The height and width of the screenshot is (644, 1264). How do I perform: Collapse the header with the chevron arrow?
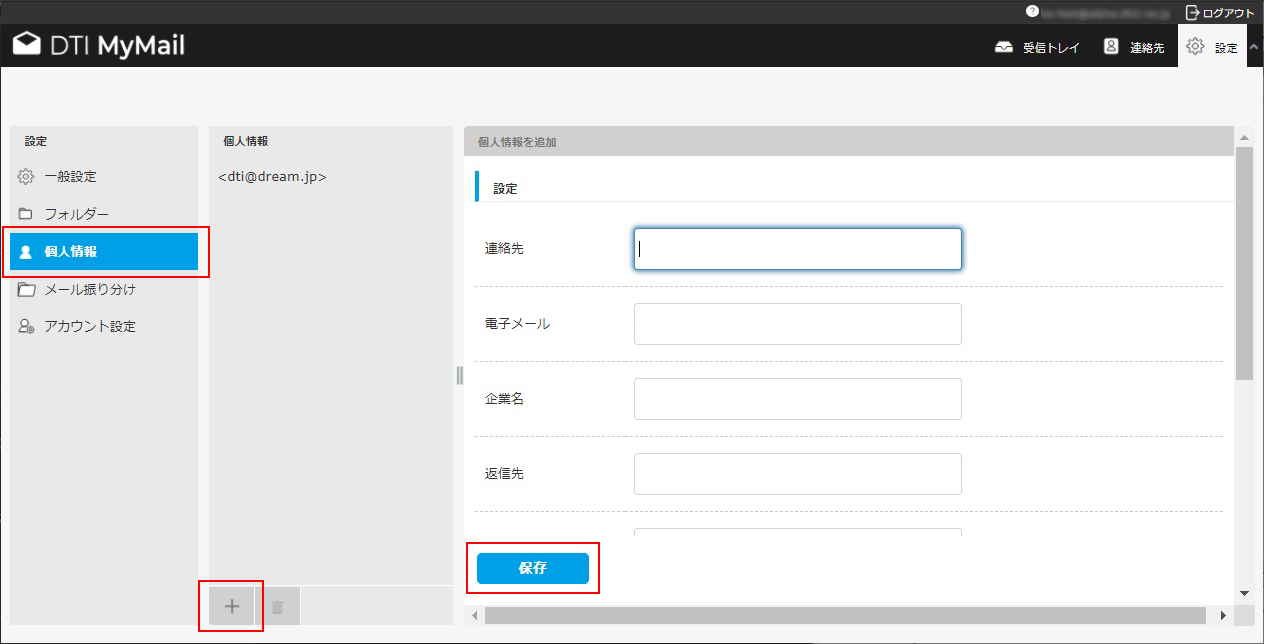(1254, 47)
